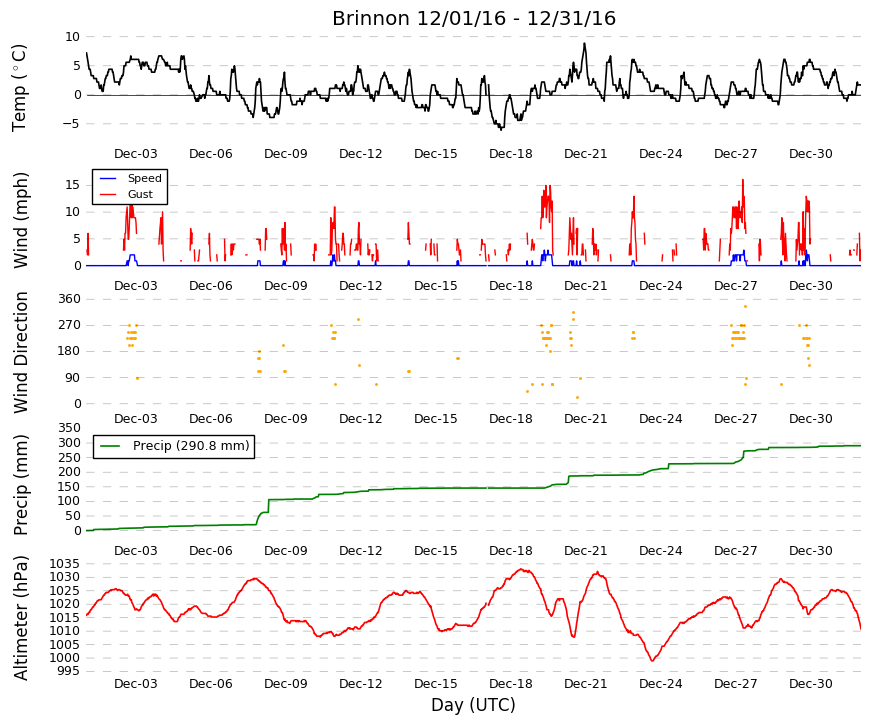Click the Dec-27 tick under precipitation plot
The width and height of the screenshot is (871, 725).
[x=735, y=551]
